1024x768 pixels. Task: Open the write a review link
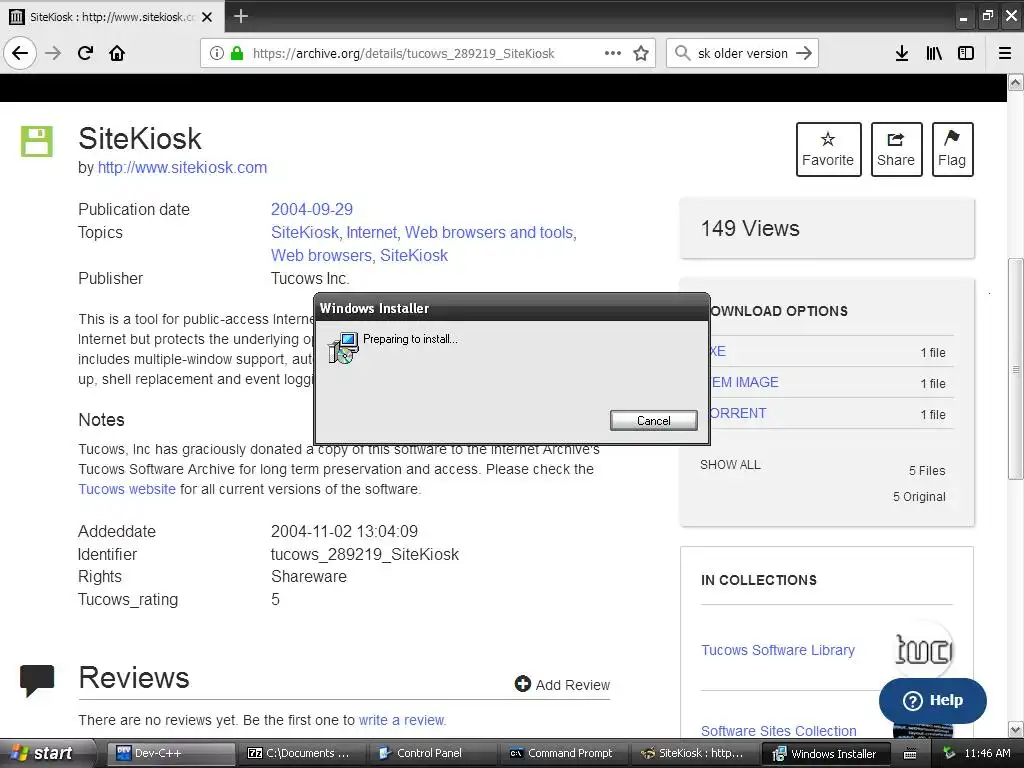402,720
